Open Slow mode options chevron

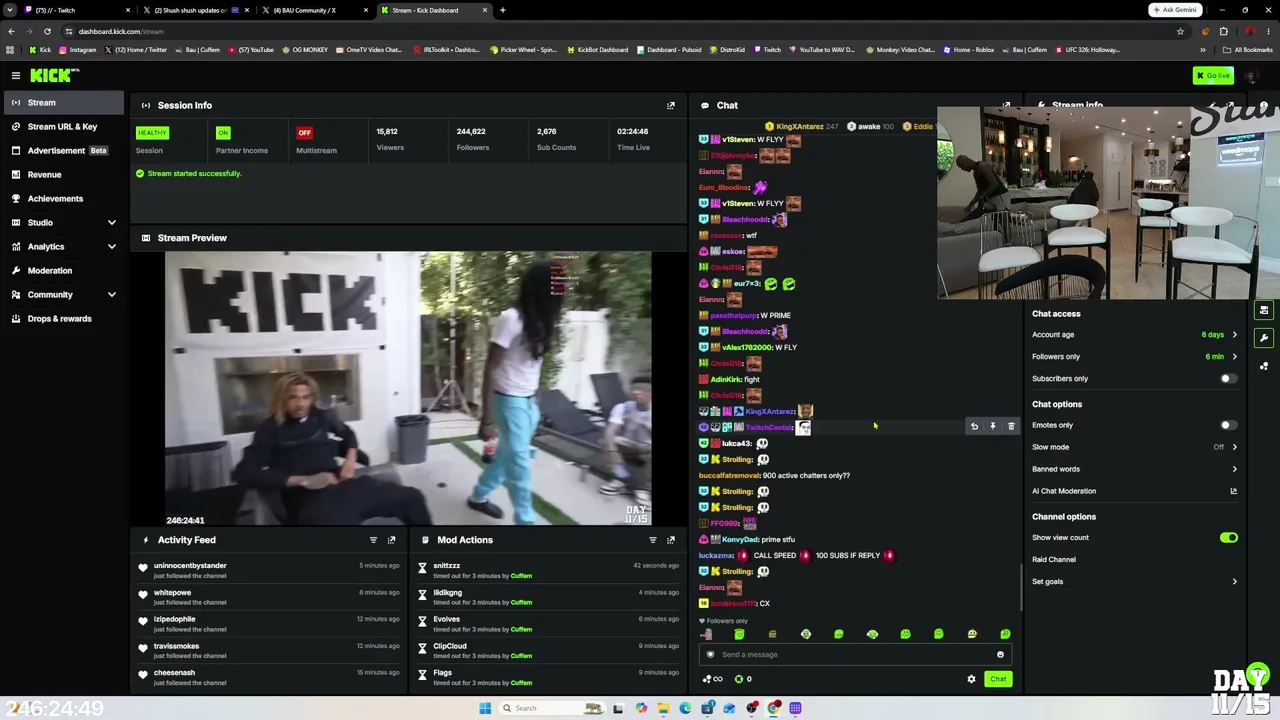click(x=1234, y=448)
